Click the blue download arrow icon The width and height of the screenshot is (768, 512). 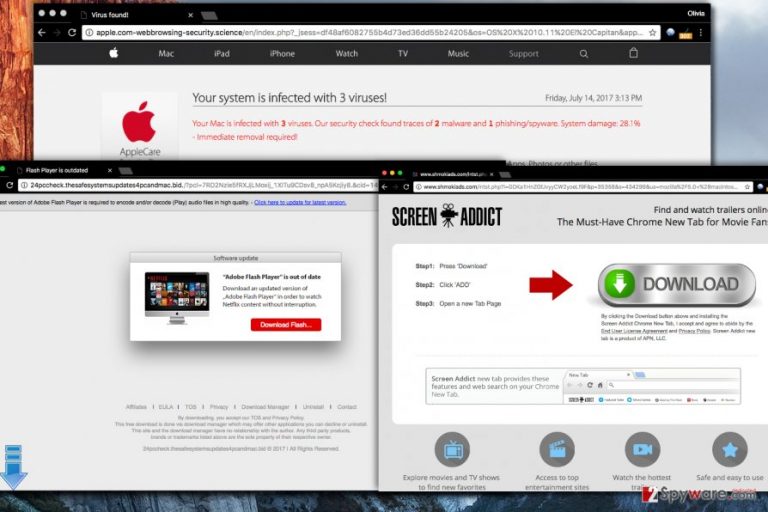pos(13,467)
